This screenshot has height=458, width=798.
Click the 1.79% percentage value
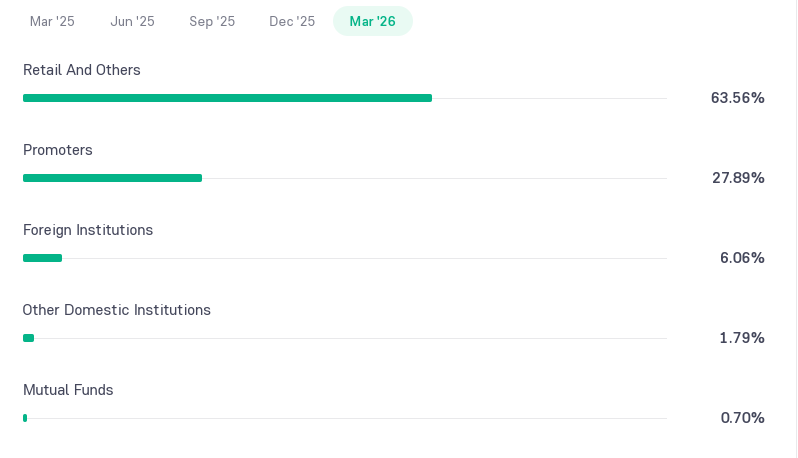tap(742, 338)
